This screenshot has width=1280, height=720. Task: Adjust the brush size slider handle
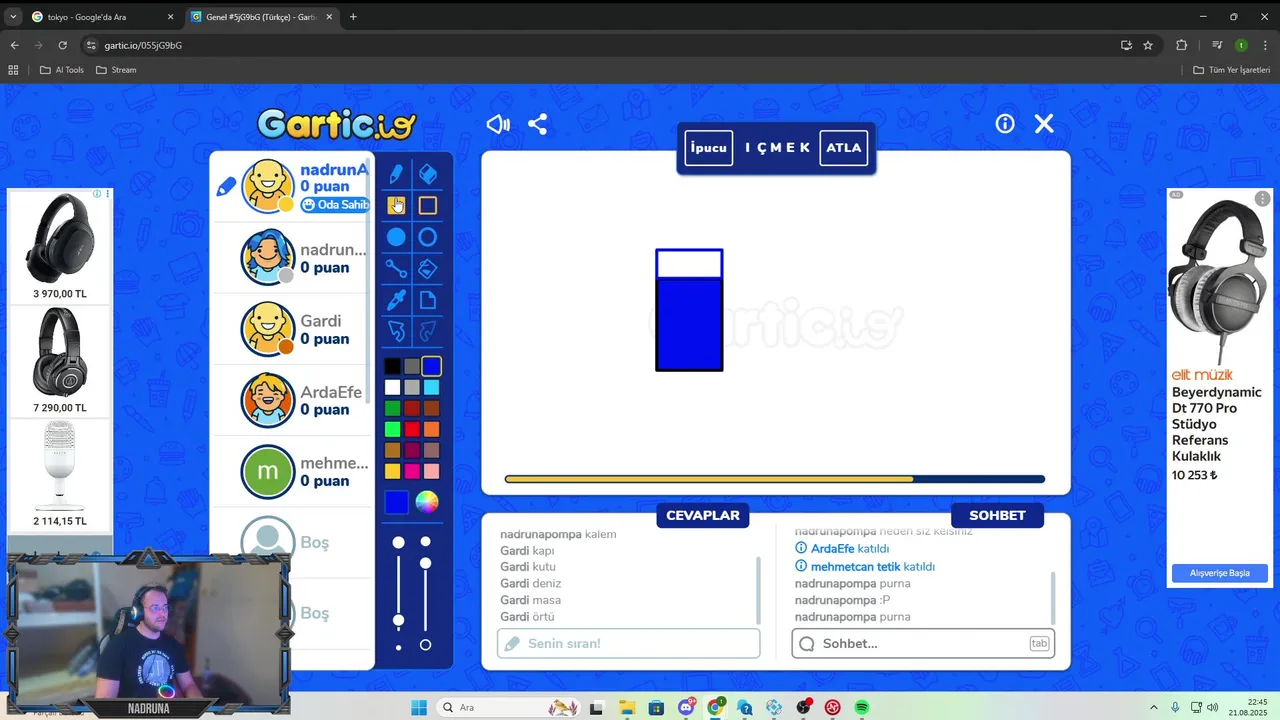tap(399, 621)
